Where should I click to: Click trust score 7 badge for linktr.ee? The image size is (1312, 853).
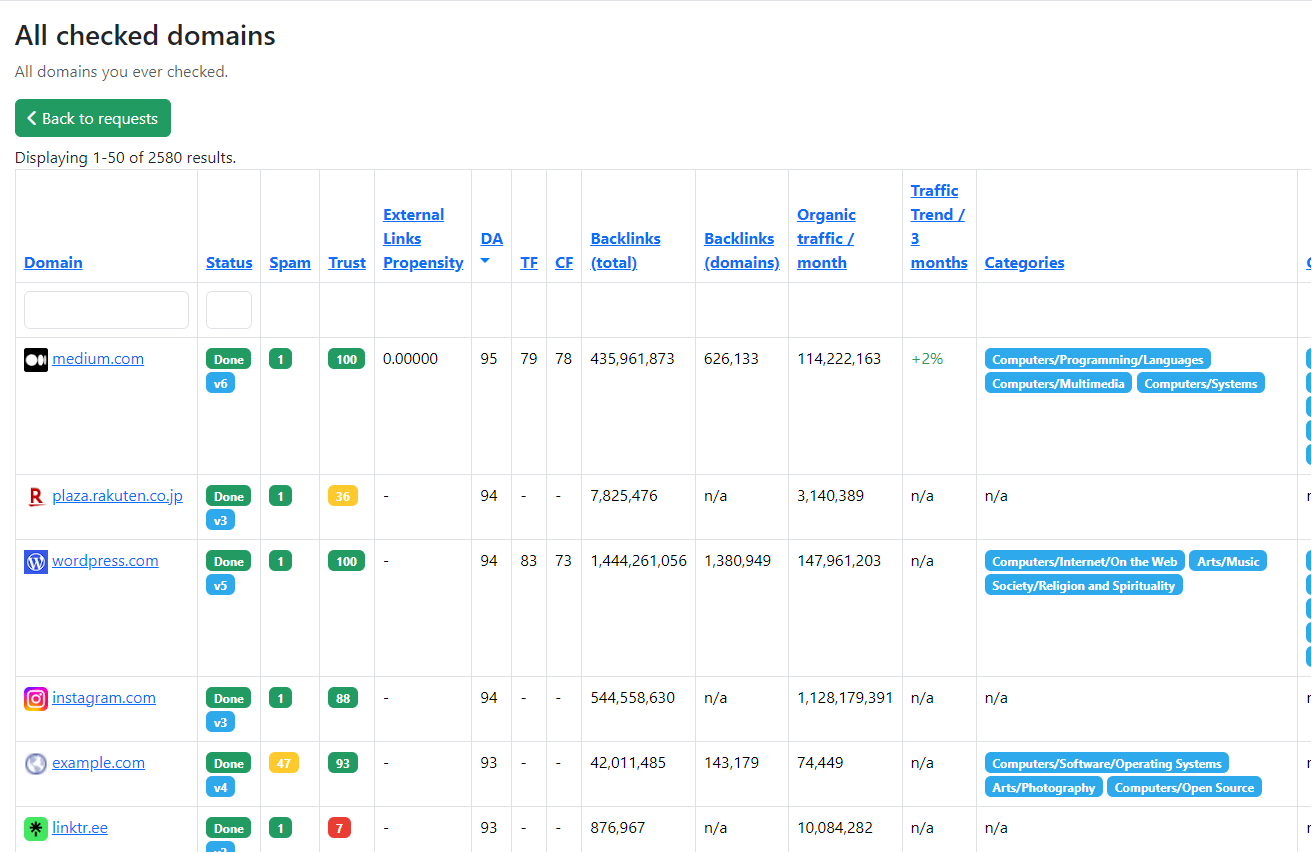click(339, 828)
